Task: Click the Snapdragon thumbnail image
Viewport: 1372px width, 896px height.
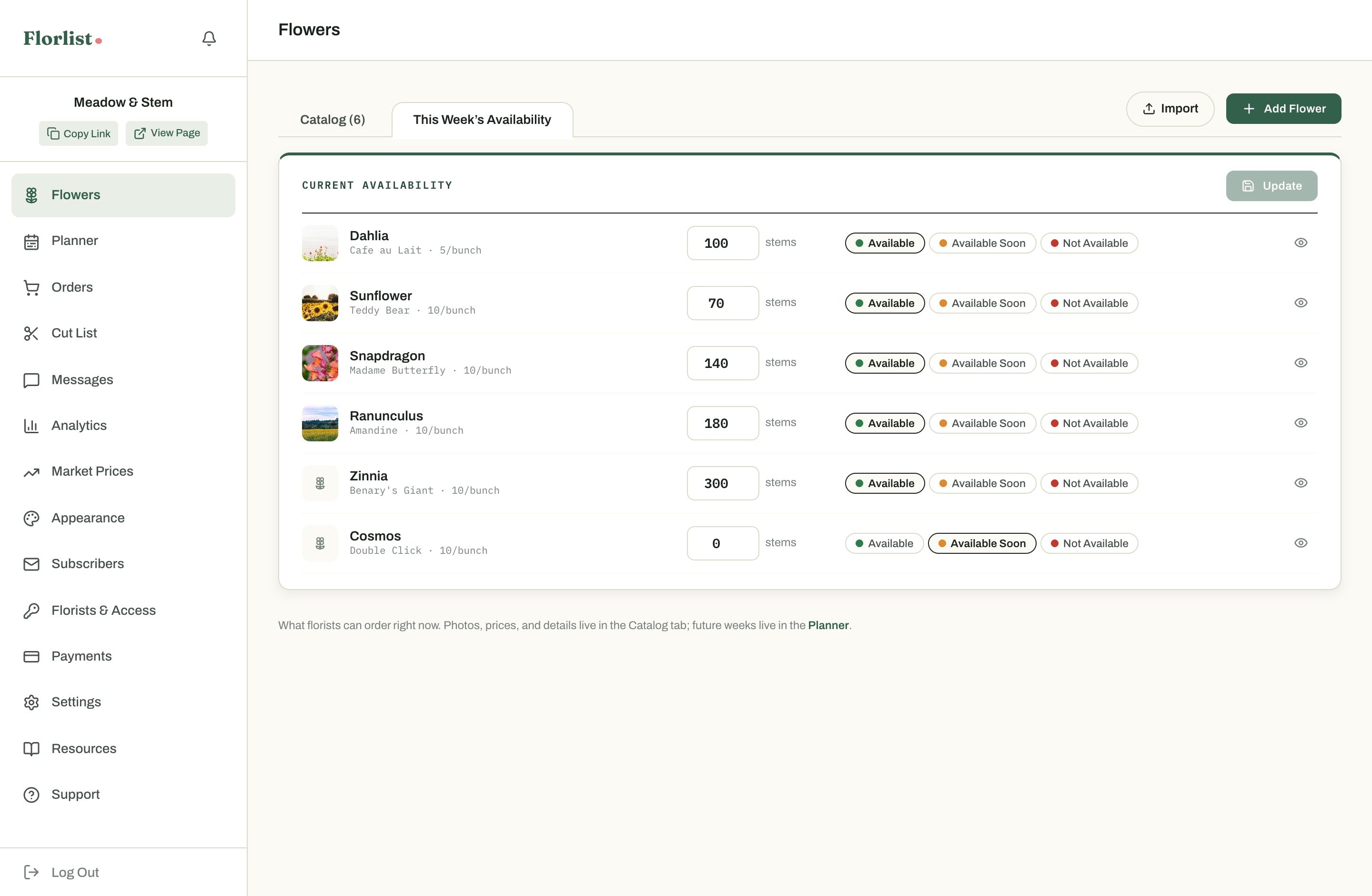Action: point(320,363)
